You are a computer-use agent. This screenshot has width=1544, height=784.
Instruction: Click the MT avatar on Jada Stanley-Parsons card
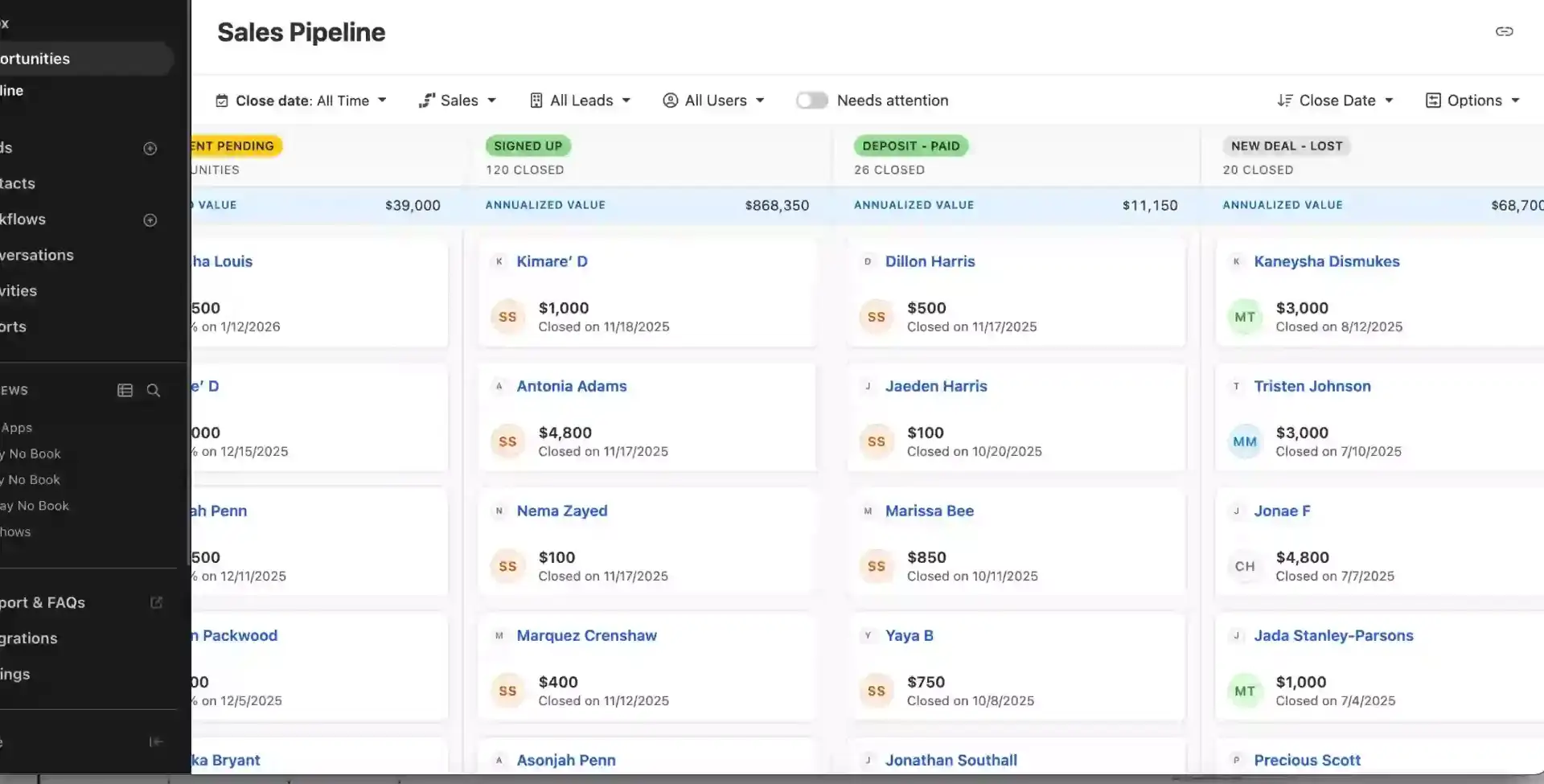pyautogui.click(x=1245, y=691)
